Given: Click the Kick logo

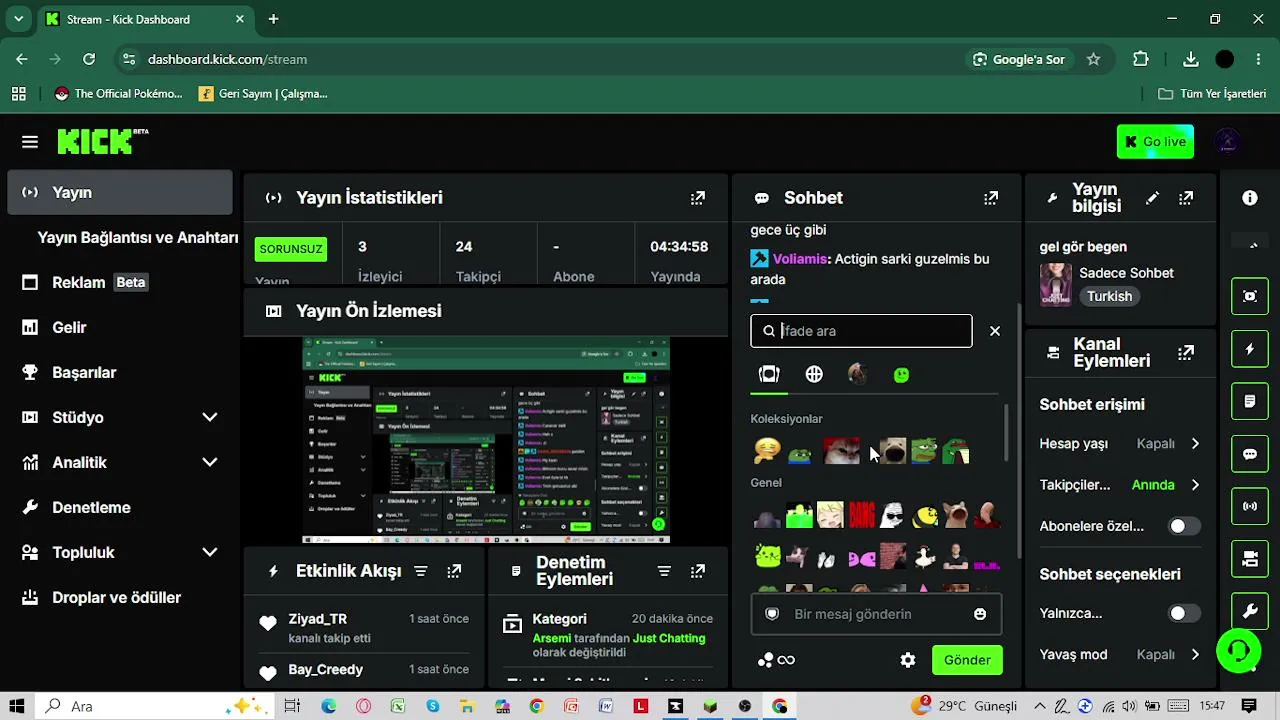Looking at the screenshot, I should tap(102, 141).
